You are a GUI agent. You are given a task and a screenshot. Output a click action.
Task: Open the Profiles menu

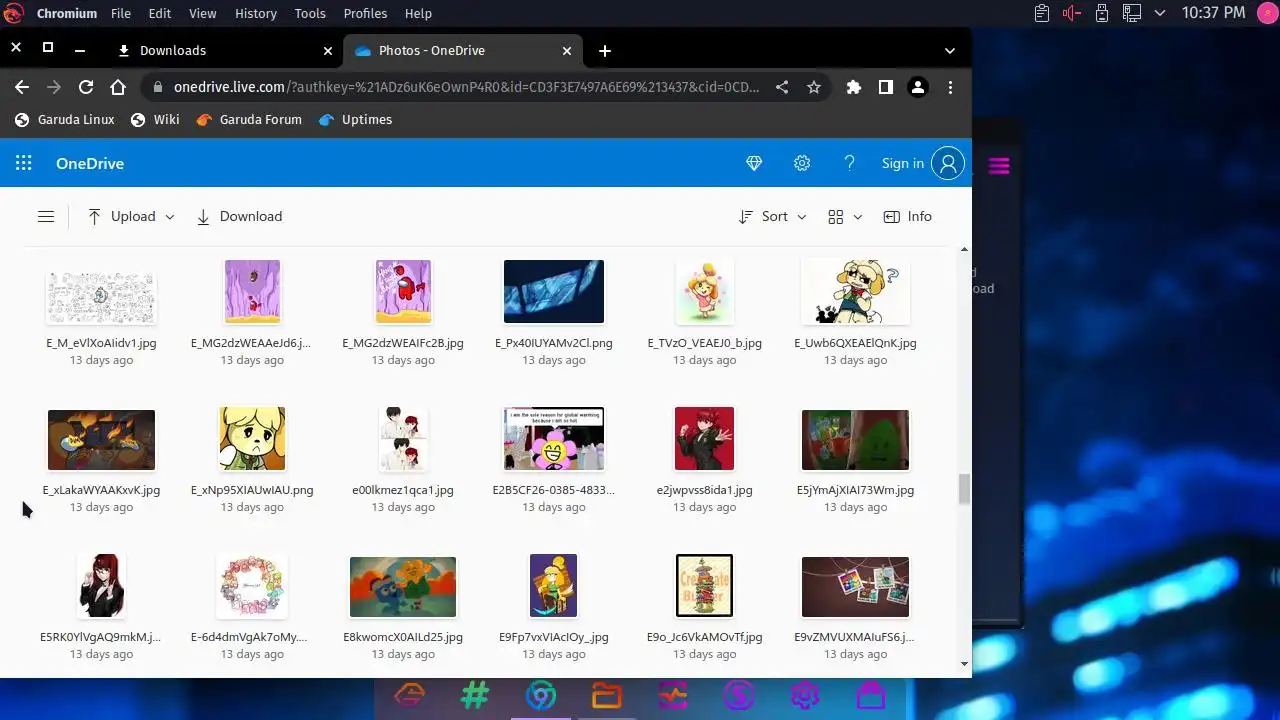click(x=365, y=13)
